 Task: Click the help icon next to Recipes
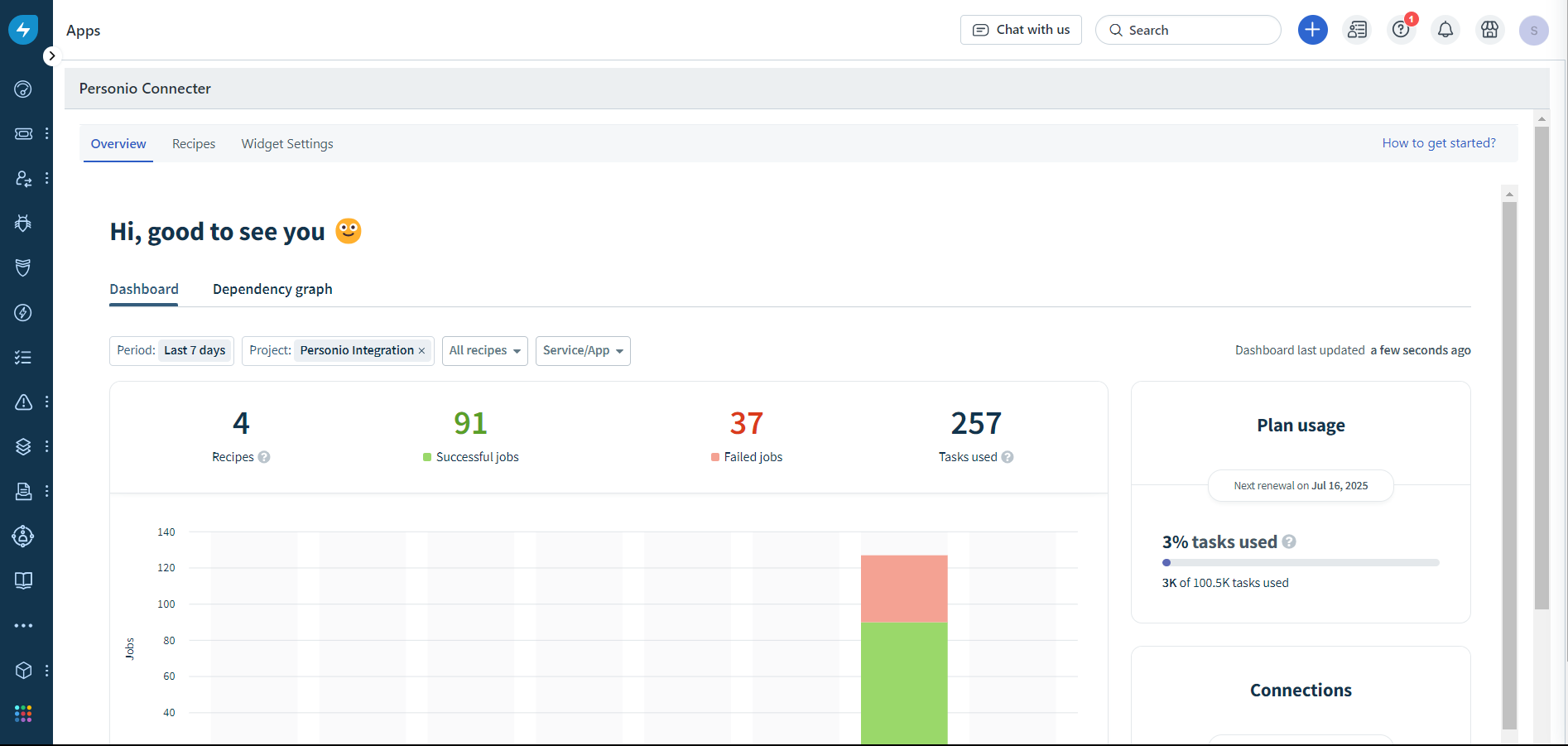tap(264, 457)
